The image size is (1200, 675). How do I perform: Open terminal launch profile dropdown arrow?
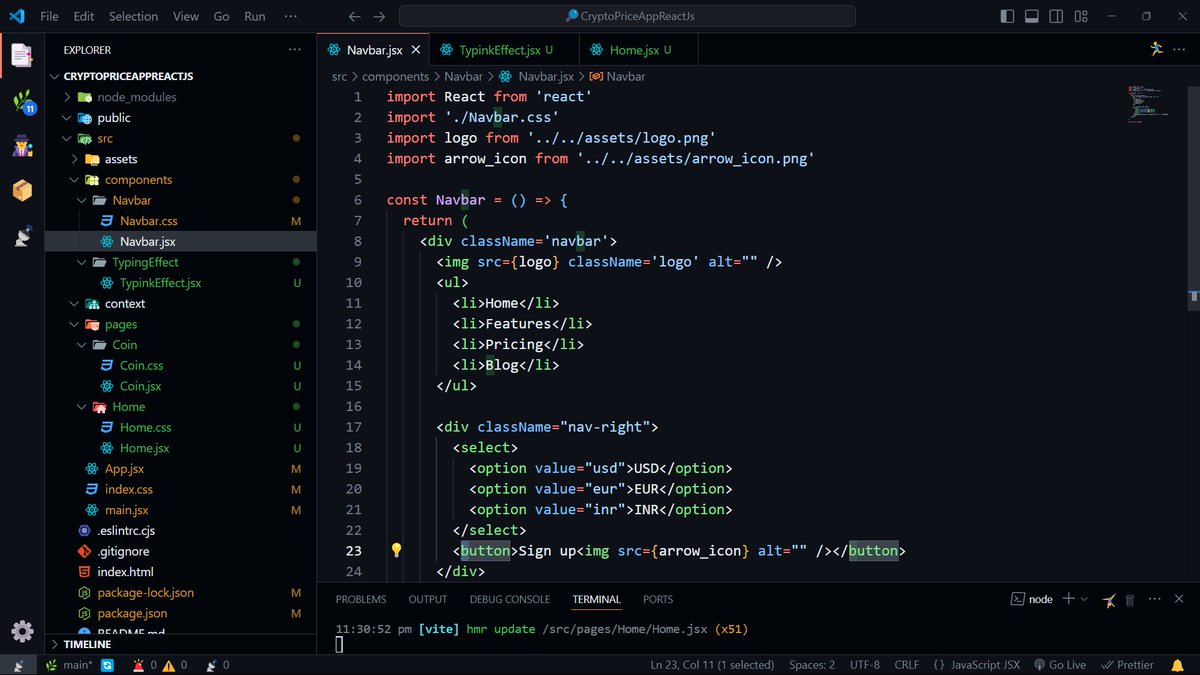pos(1084,598)
